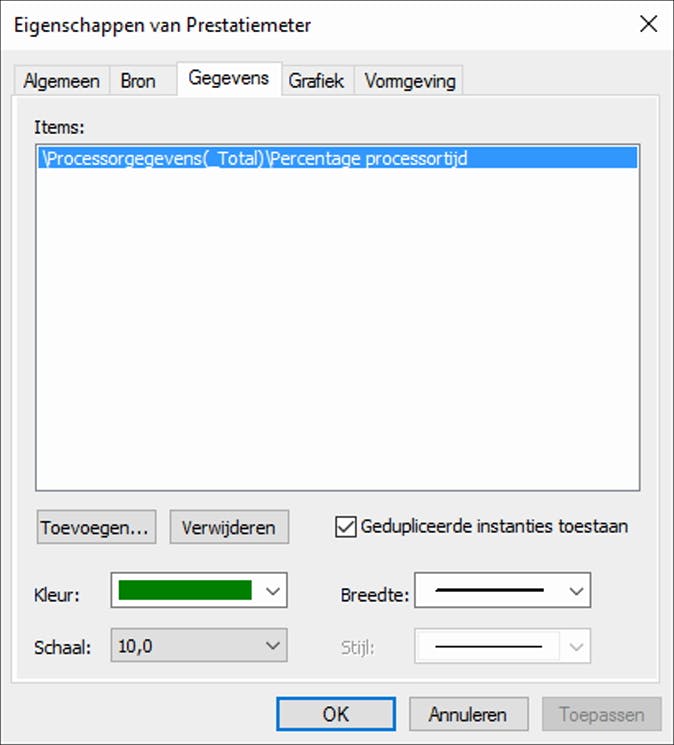Switch to the Algemeen tab
674x745 pixels.
point(62,81)
